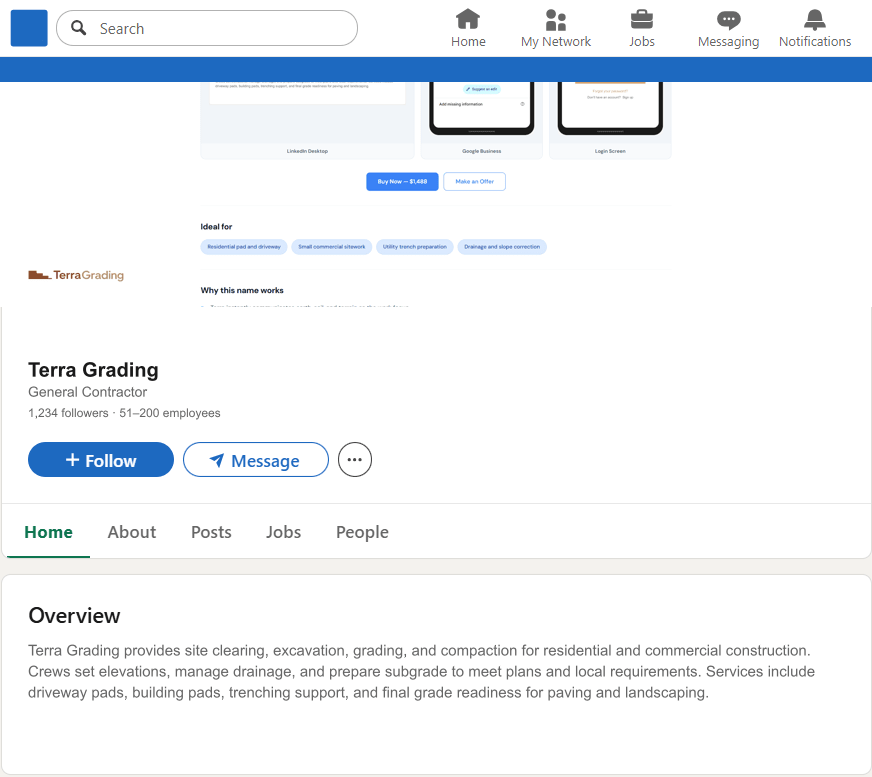The height and width of the screenshot is (777, 872).
Task: Check Notifications with the bell icon
Action: 814,20
